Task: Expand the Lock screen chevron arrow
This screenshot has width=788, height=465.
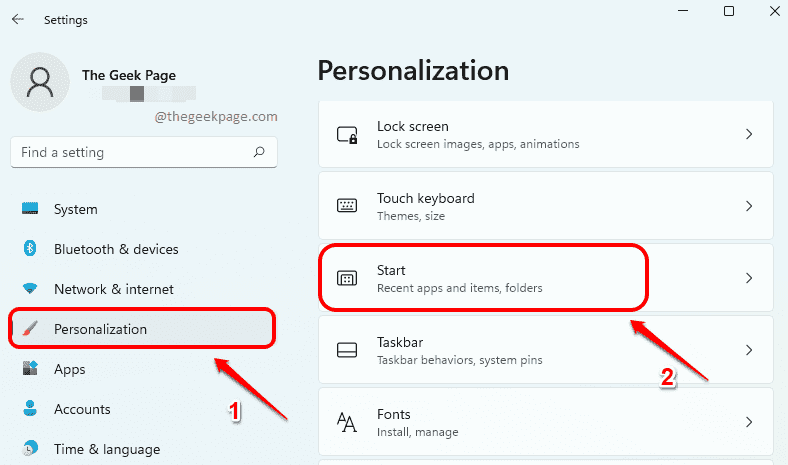Action: pos(749,134)
